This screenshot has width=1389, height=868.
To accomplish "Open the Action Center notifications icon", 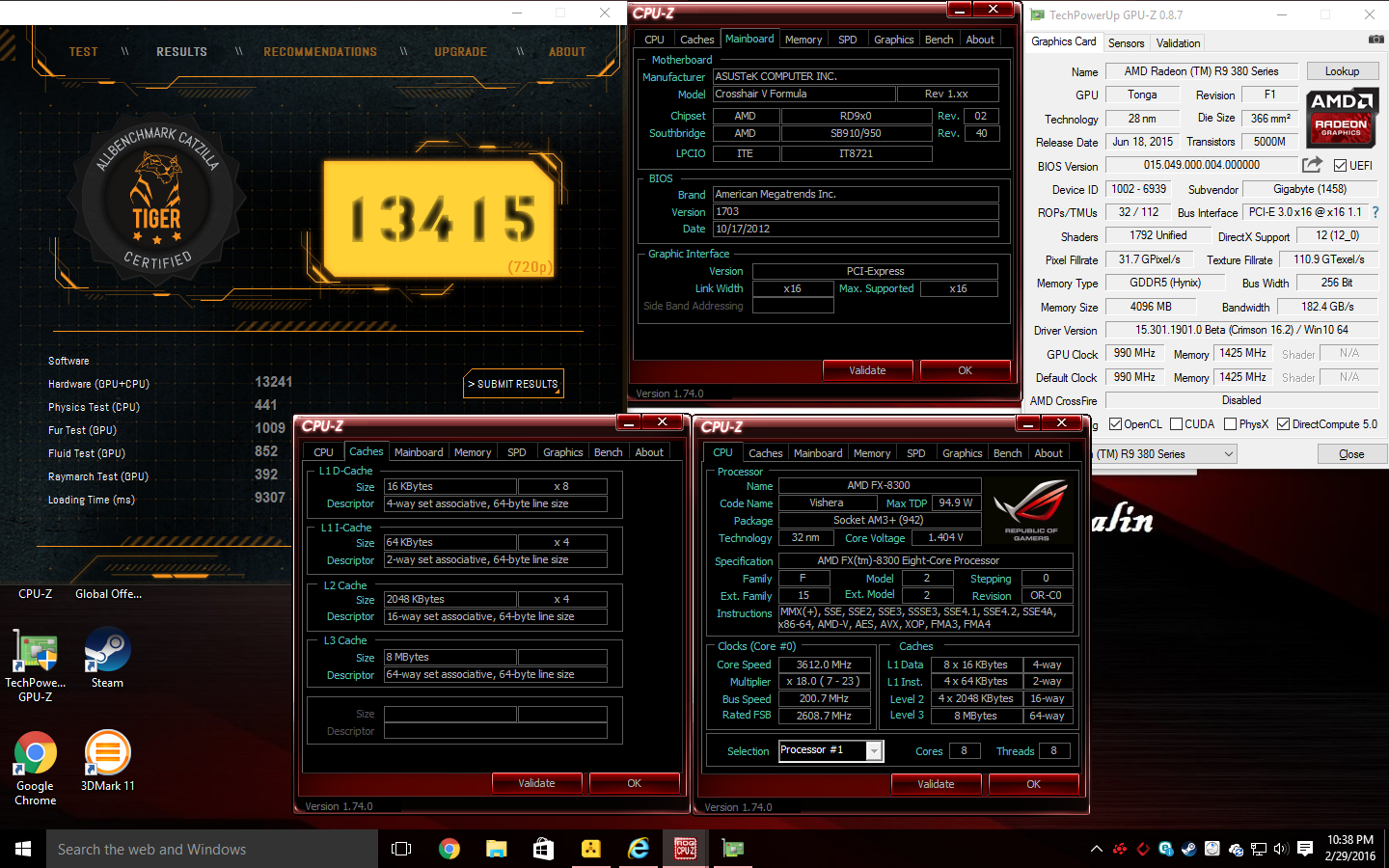I will 1305,850.
